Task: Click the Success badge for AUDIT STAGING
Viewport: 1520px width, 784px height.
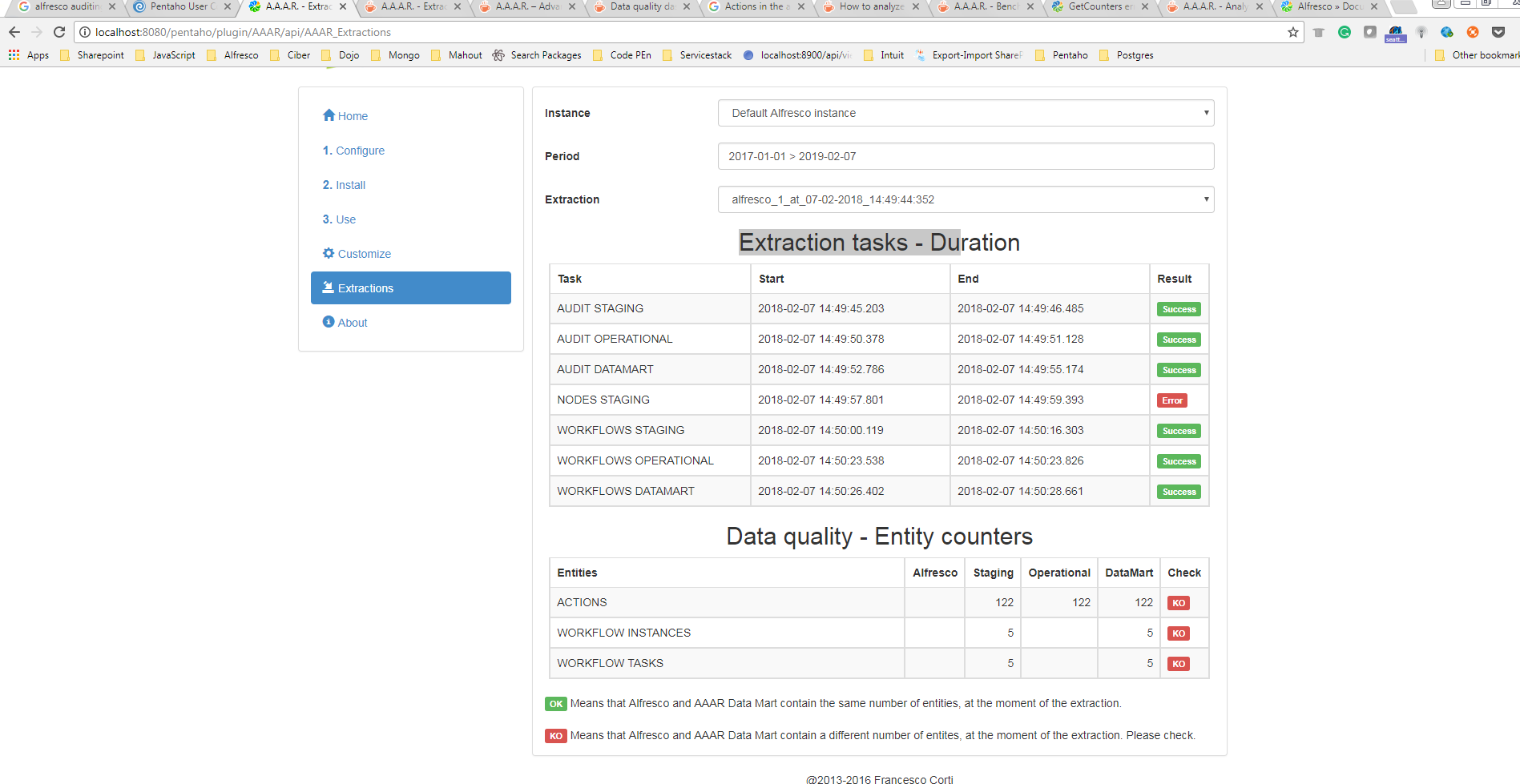Action: [x=1179, y=309]
